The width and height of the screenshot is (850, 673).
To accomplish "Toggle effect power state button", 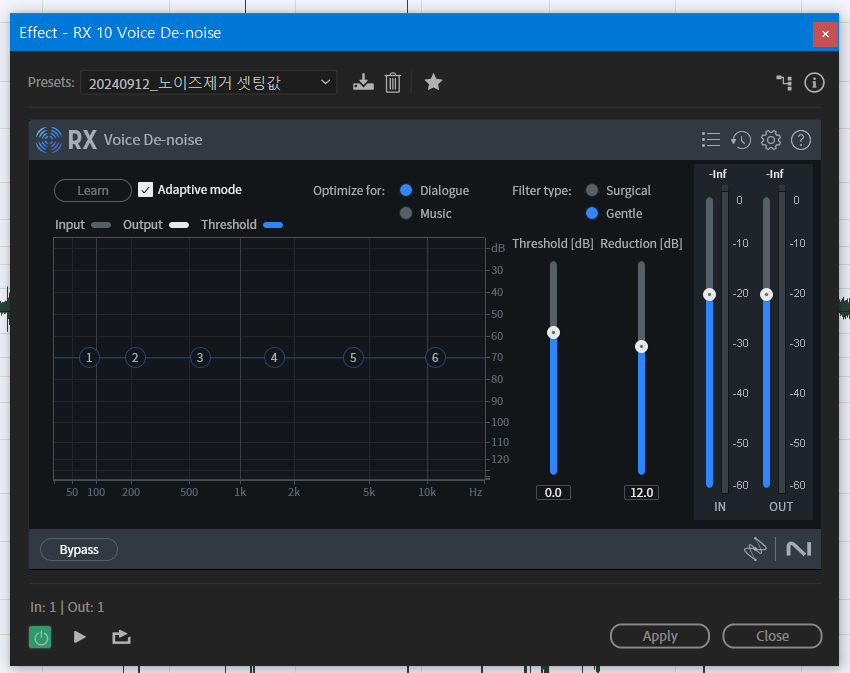I will (x=40, y=637).
